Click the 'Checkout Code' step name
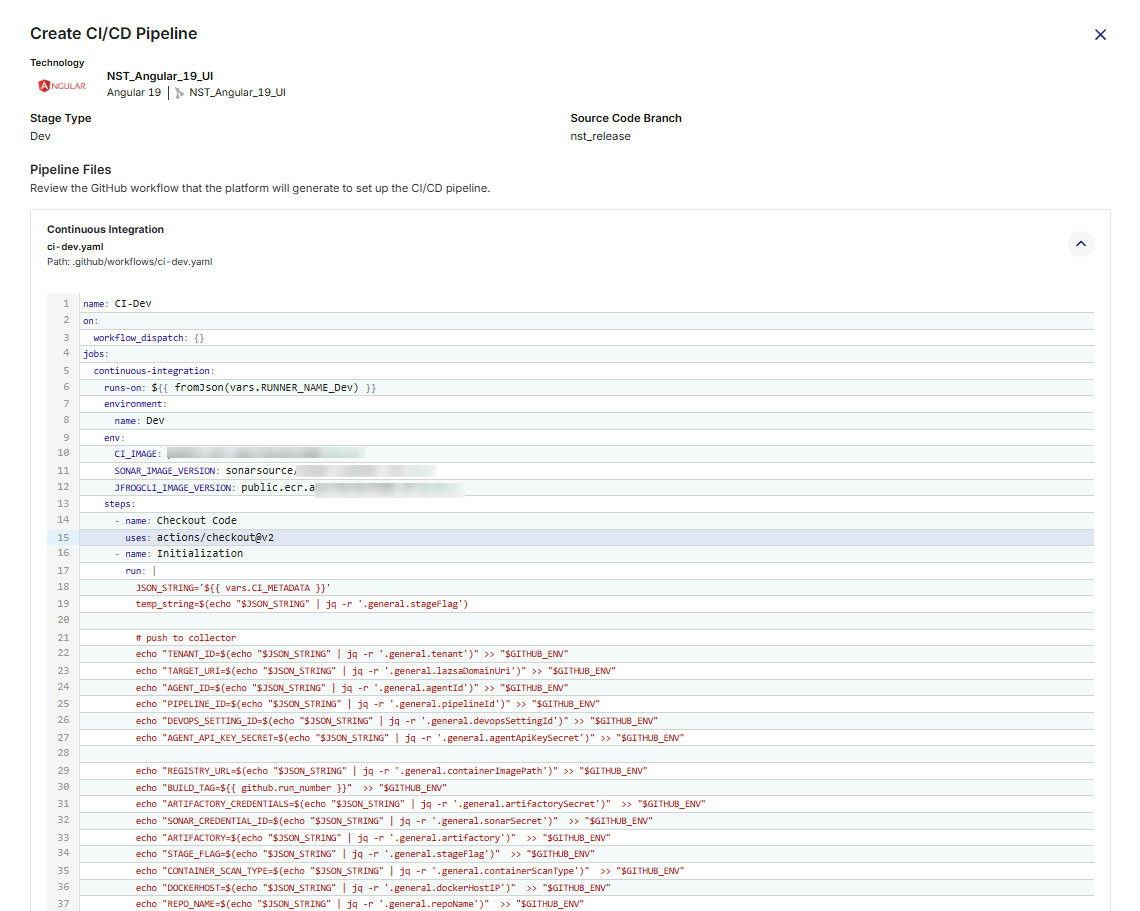The height and width of the screenshot is (911, 1140). click(x=196, y=520)
